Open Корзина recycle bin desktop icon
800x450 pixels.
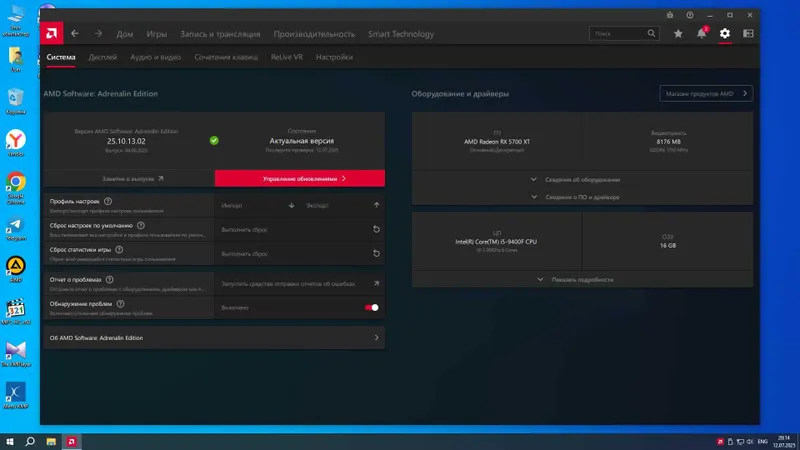point(16,101)
